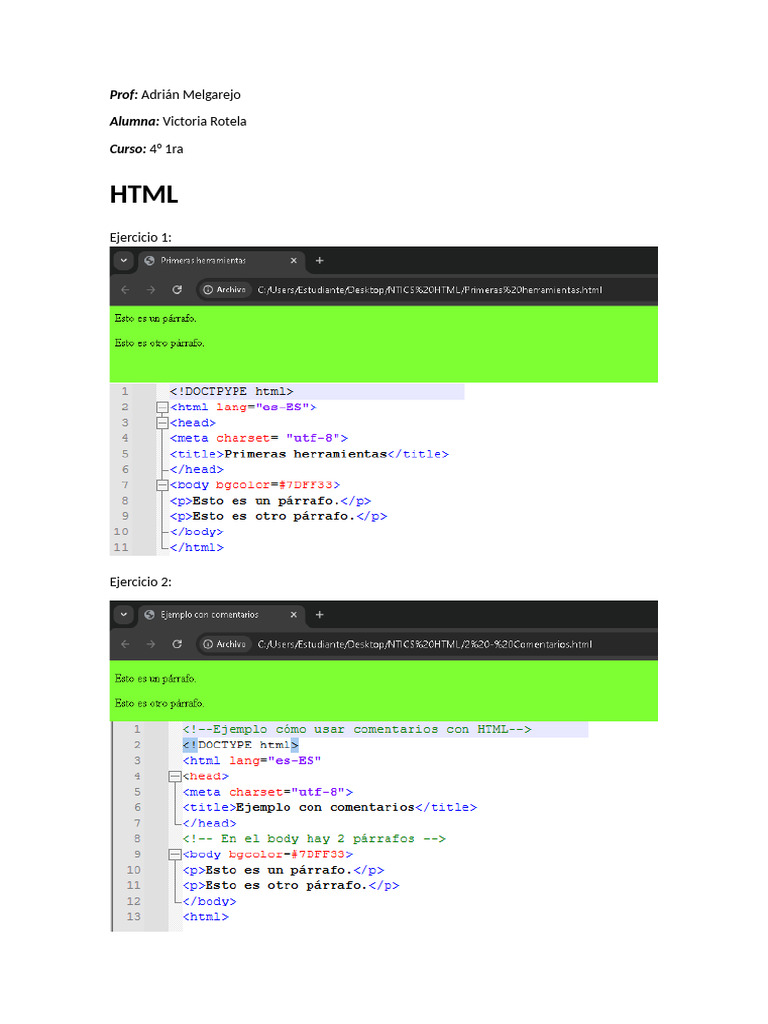Click line number 13 in Ejercicio 2 editor

tap(134, 917)
